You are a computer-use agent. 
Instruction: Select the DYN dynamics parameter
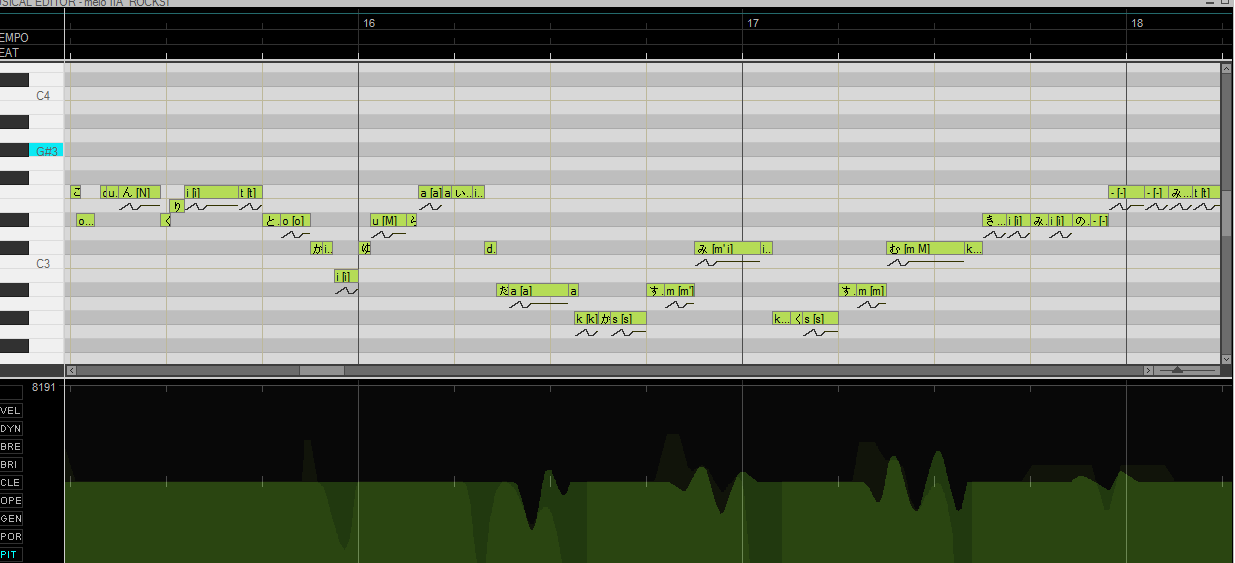pyautogui.click(x=11, y=428)
